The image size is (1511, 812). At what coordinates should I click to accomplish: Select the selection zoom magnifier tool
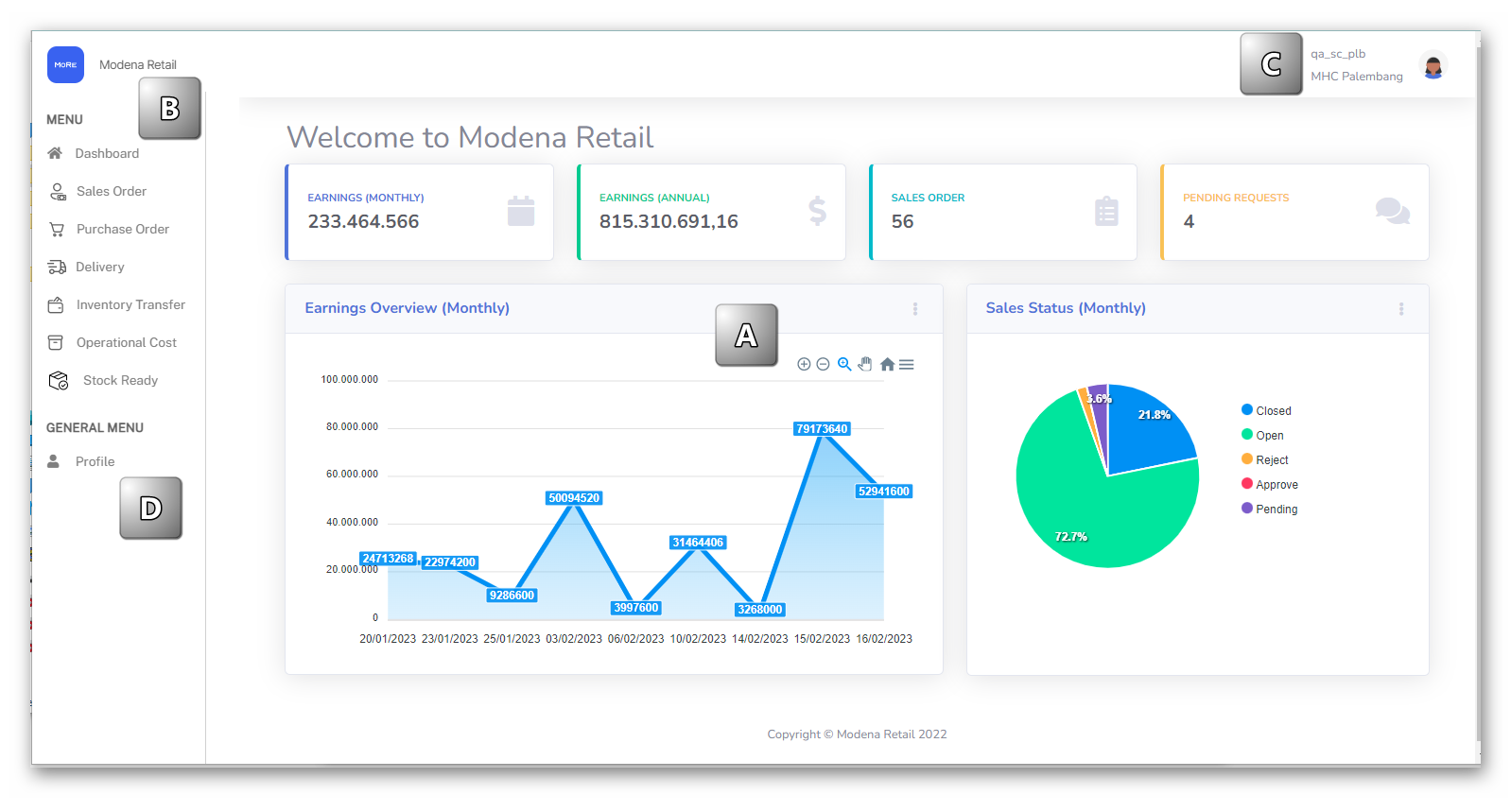click(x=844, y=364)
